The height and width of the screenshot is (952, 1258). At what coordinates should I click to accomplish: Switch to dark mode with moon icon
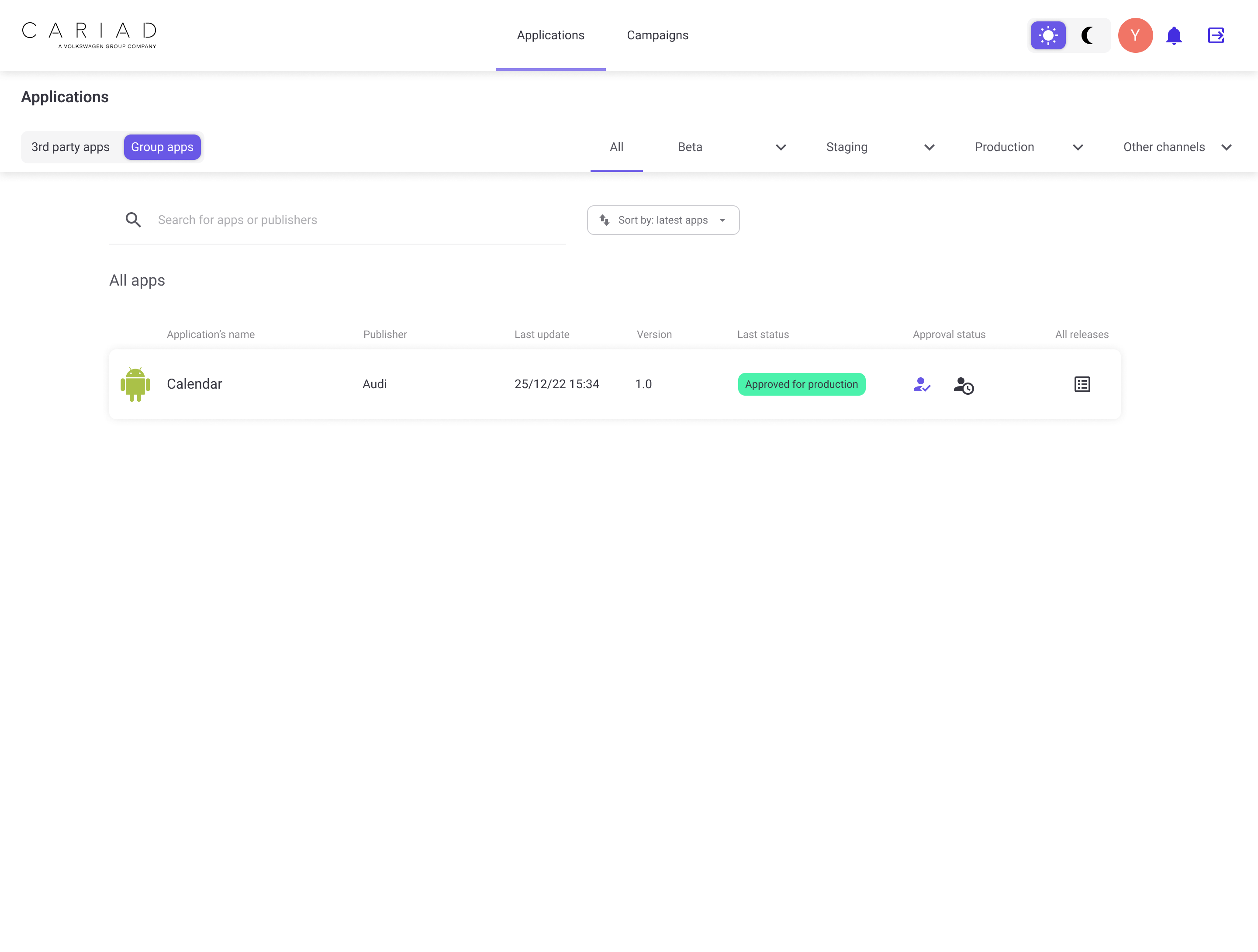coord(1087,35)
